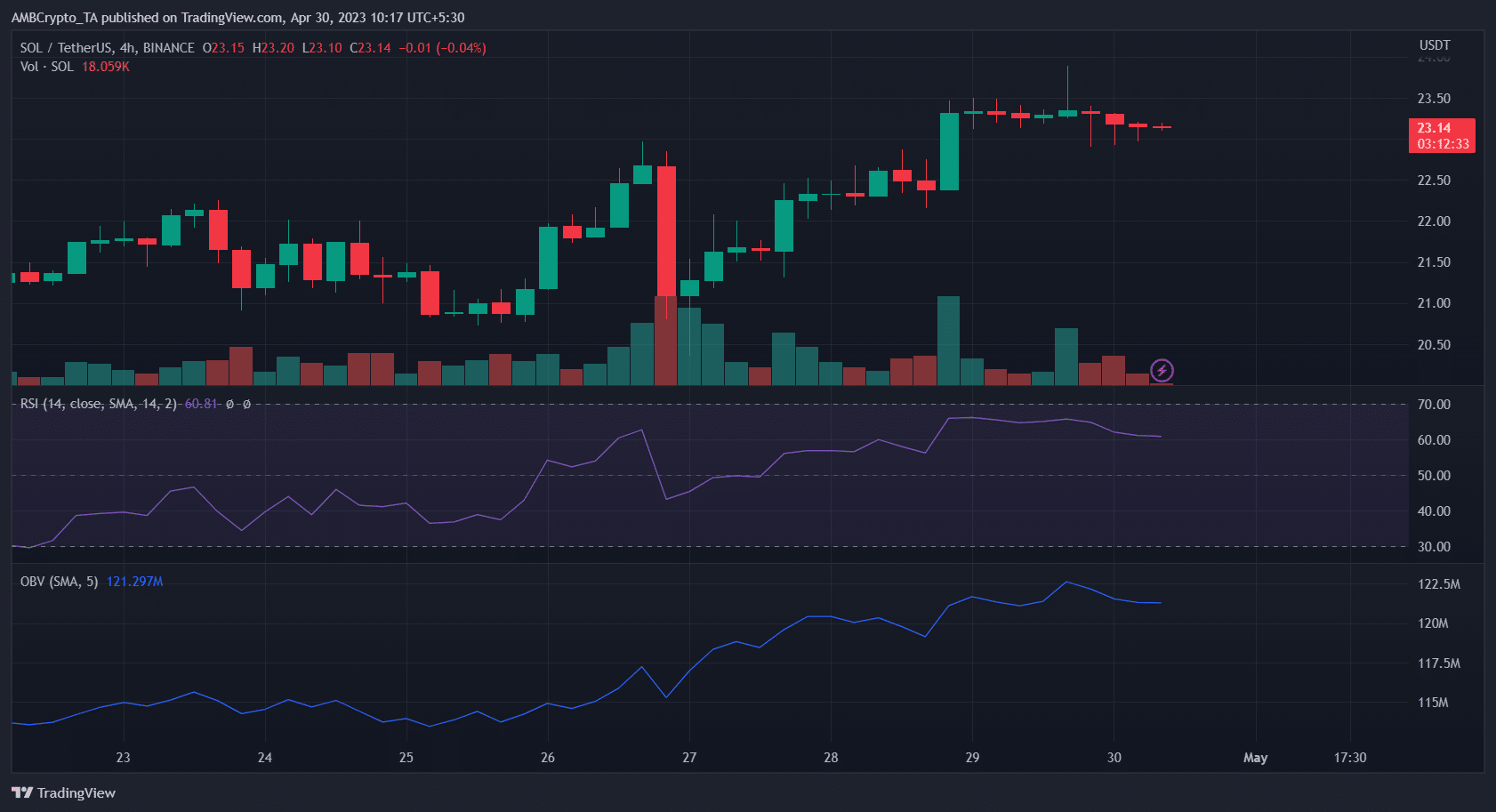Click the 122.5M OBV scale level
The width and height of the screenshot is (1496, 812).
point(1438,584)
